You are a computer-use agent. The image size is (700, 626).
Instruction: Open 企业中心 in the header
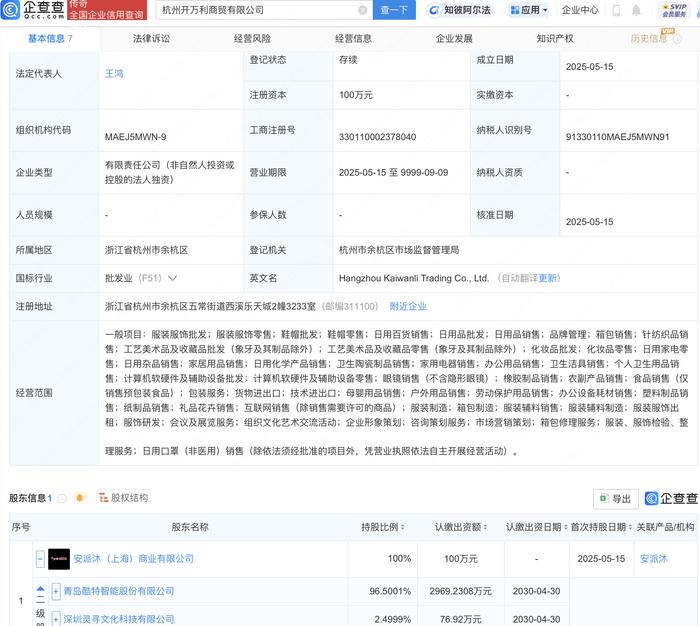pos(580,10)
